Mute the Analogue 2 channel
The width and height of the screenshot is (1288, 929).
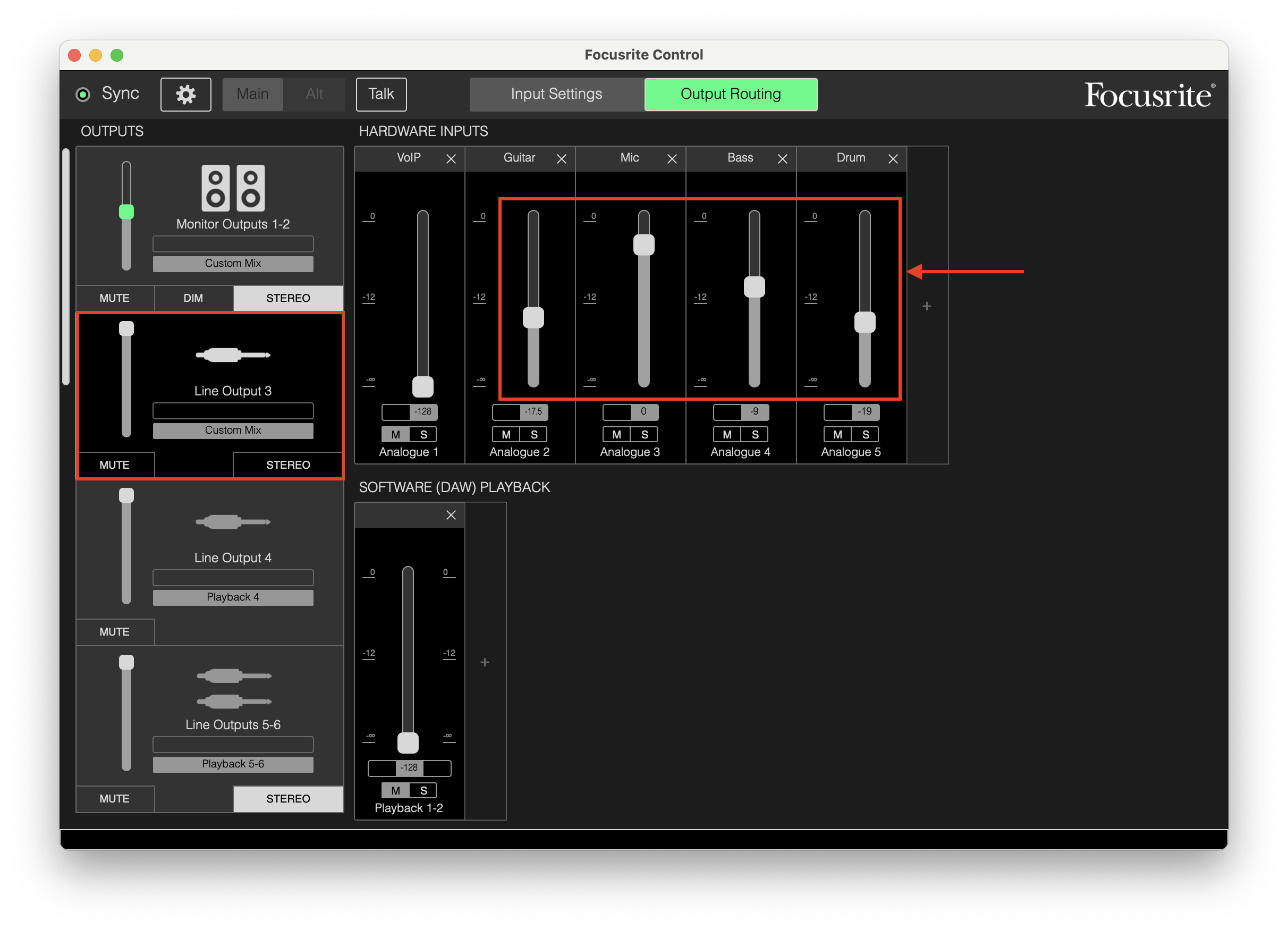[x=506, y=435]
